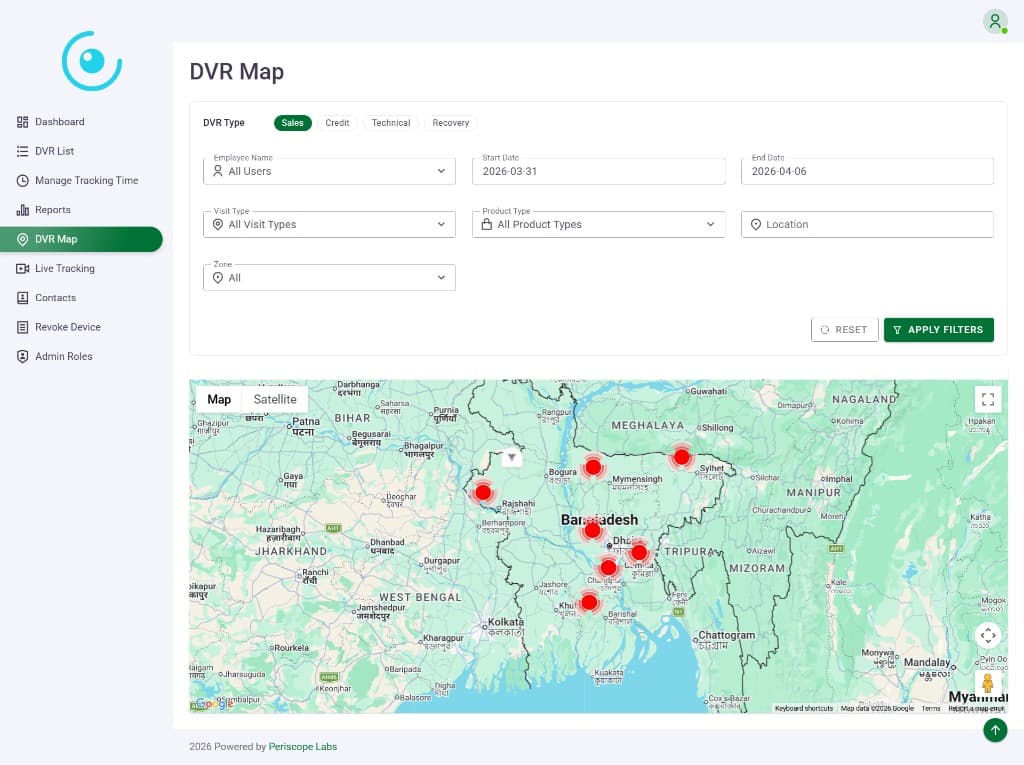This screenshot has height=765, width=1024.
Task: Click inside the Location input field
Action: (x=866, y=224)
